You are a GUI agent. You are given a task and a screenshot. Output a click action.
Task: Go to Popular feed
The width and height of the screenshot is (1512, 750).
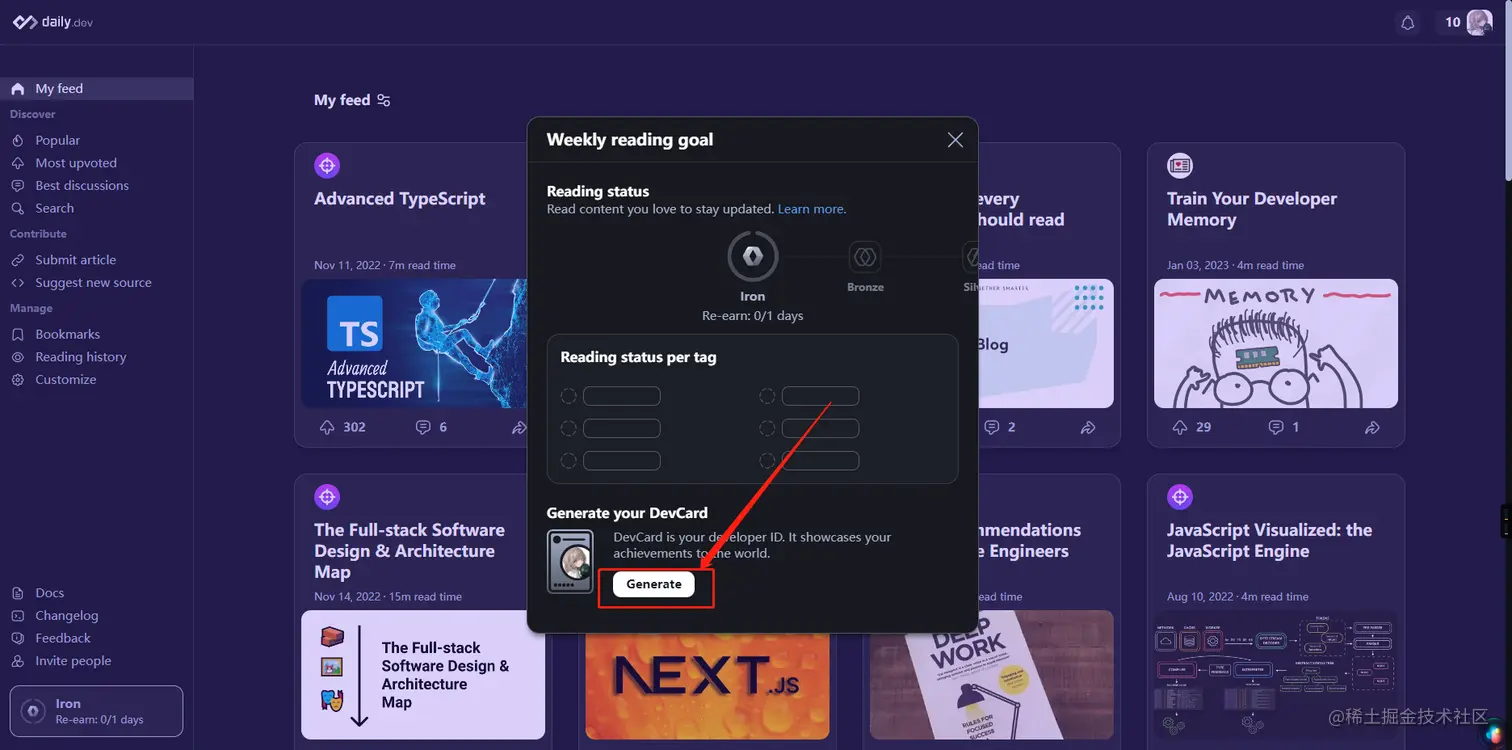(58, 140)
